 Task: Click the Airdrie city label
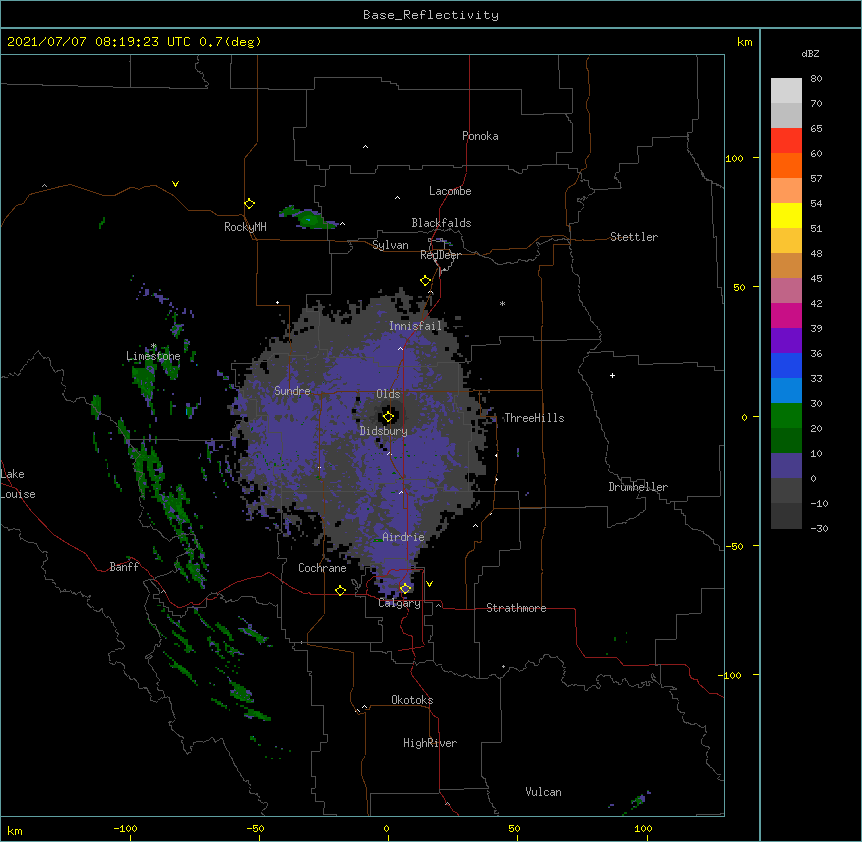(404, 537)
